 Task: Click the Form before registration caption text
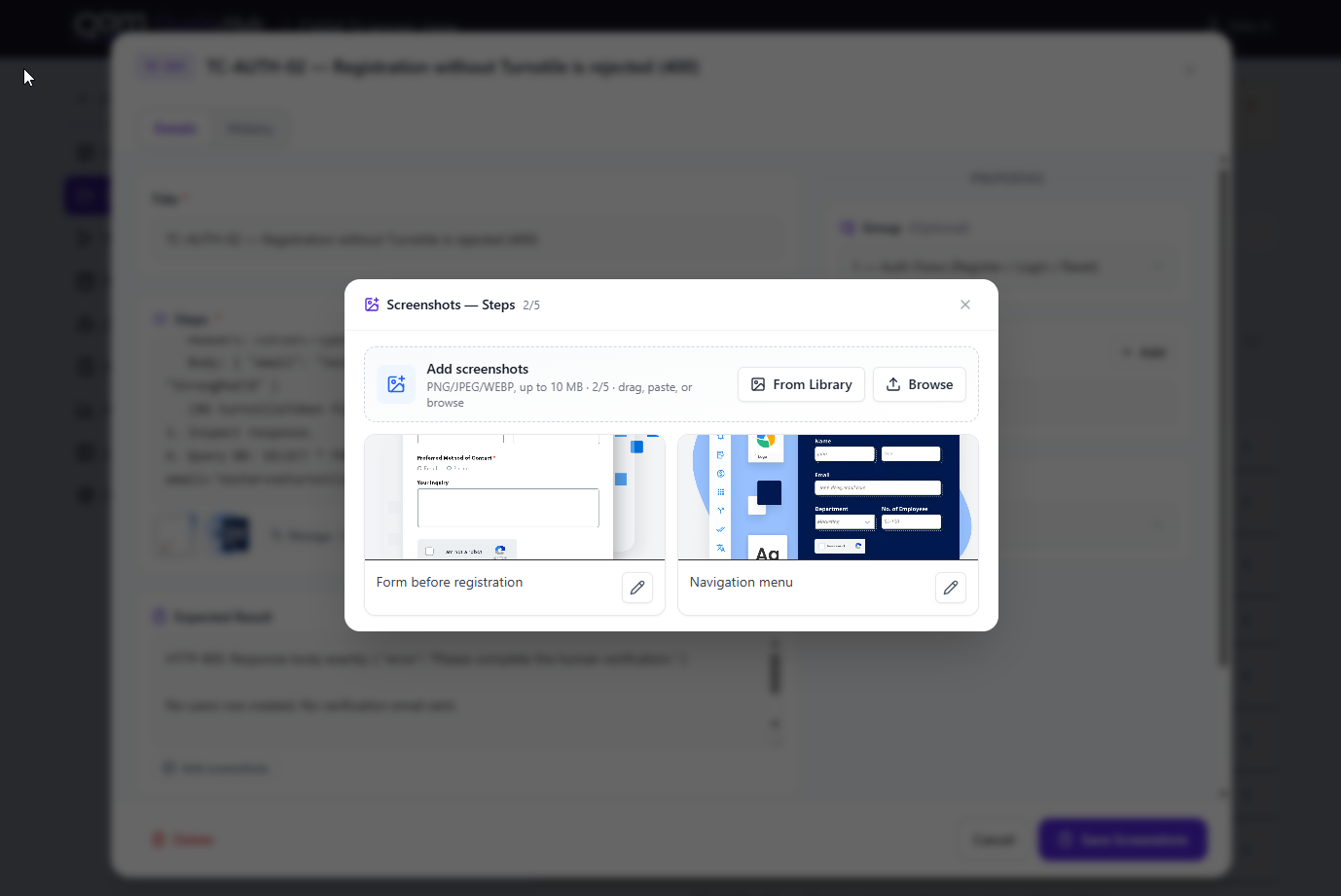[x=450, y=582]
